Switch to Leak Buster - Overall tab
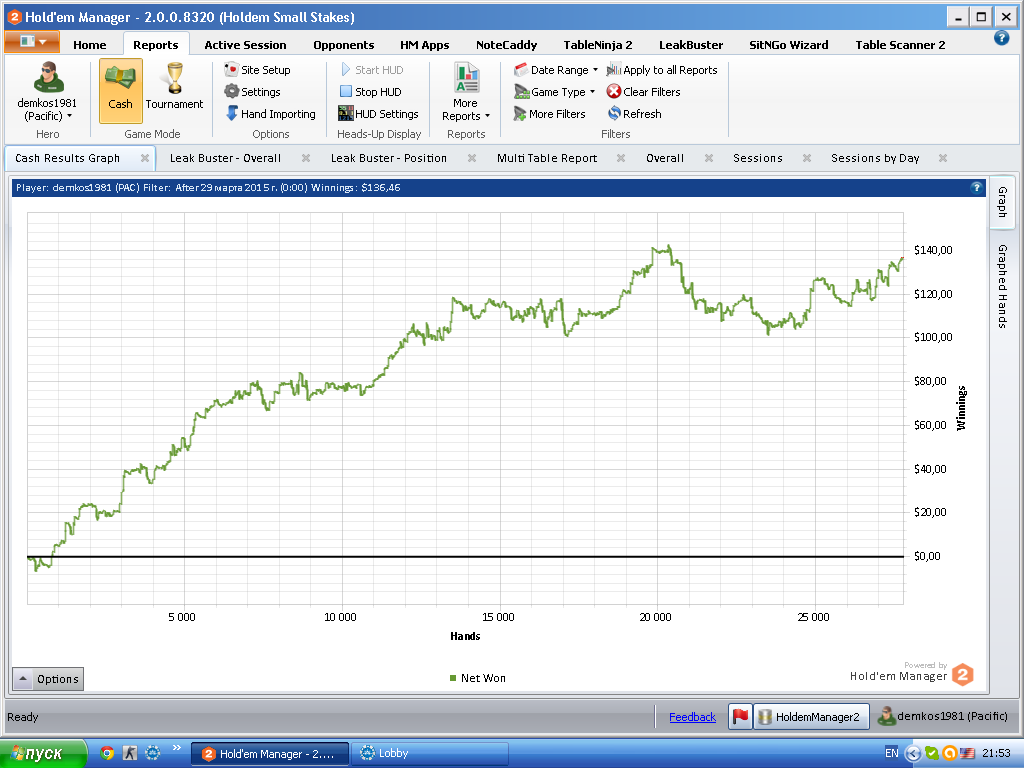This screenshot has height=768, width=1024. 225,158
